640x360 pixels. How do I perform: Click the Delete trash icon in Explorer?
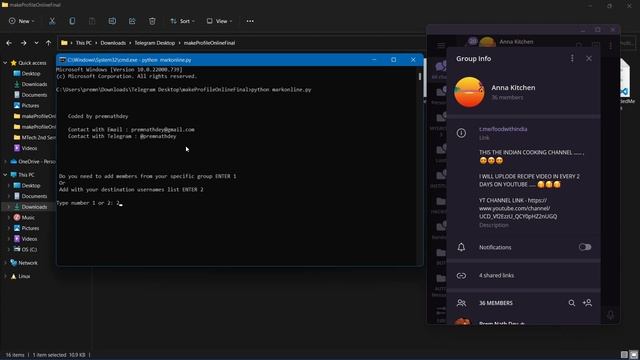[152, 21]
